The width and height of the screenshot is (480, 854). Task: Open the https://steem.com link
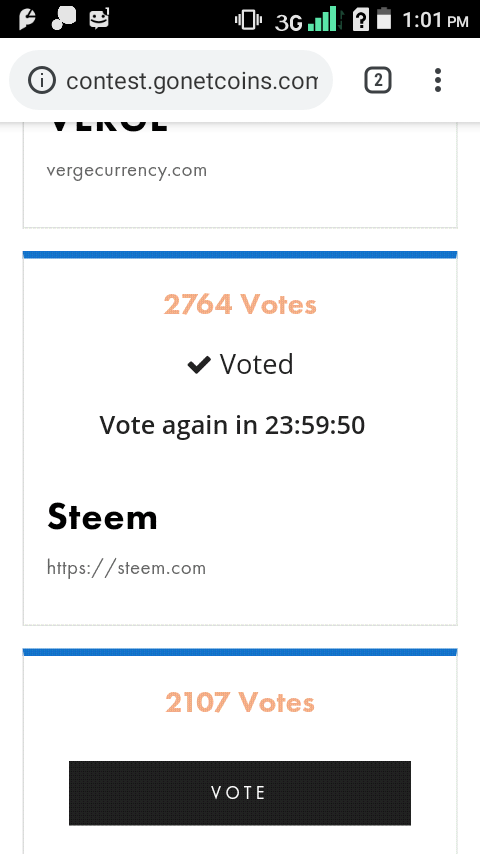(x=126, y=568)
